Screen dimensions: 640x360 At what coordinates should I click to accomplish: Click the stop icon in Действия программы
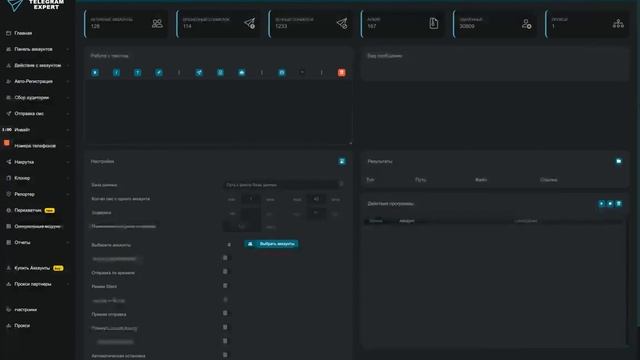(x=610, y=204)
